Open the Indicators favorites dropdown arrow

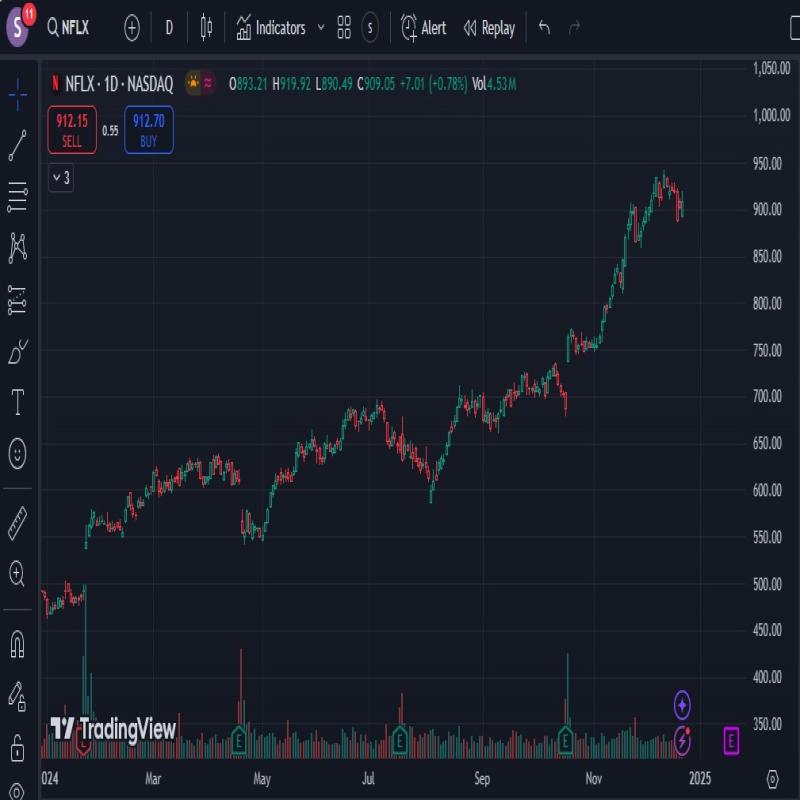pyautogui.click(x=321, y=28)
